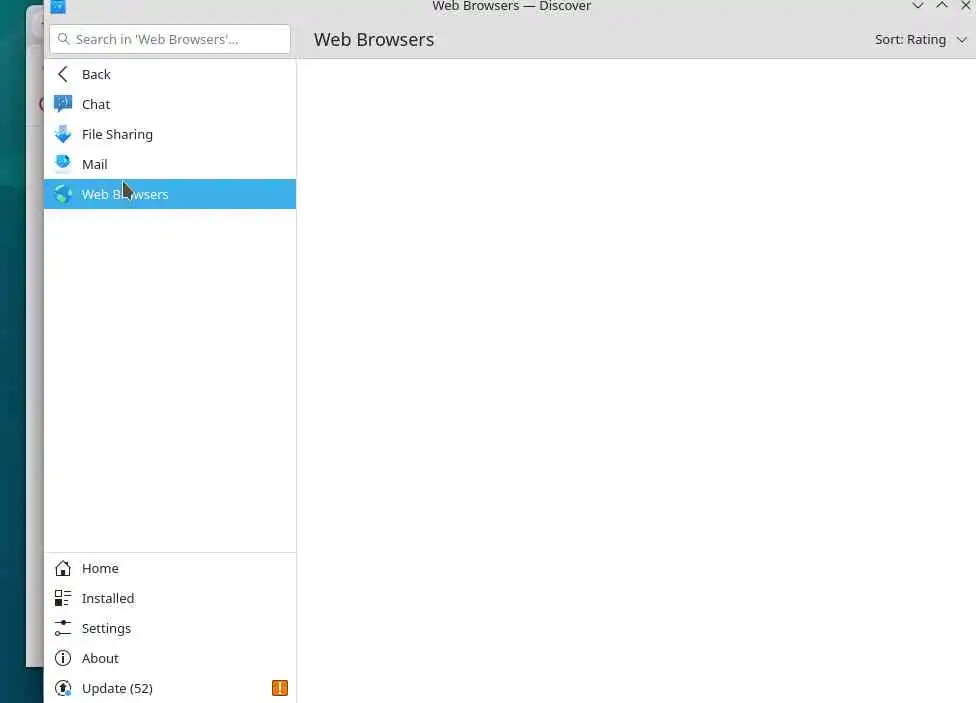Click the Mail category icon

[x=63, y=163]
